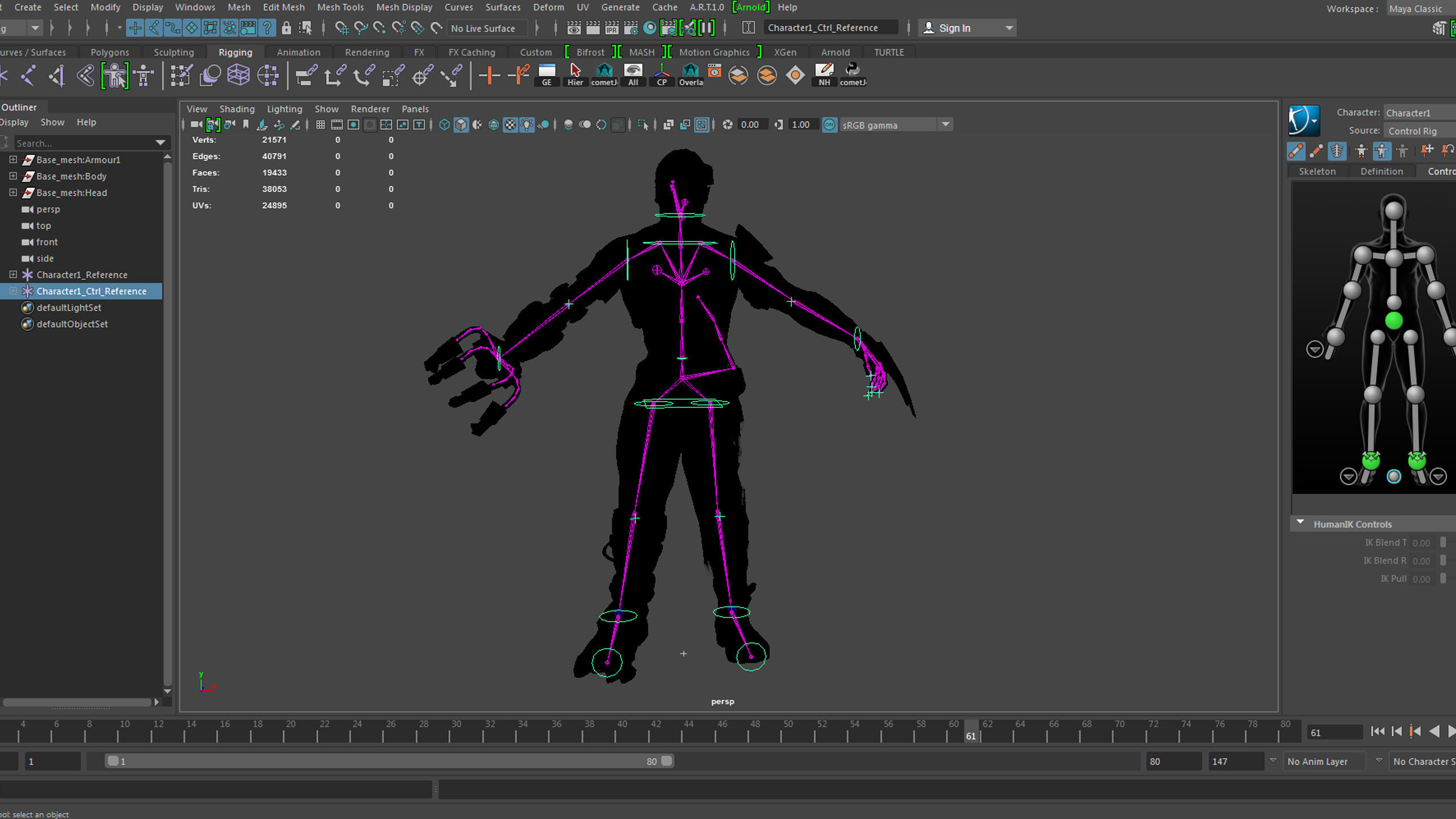Open the Outliner Show menu

pos(52,122)
